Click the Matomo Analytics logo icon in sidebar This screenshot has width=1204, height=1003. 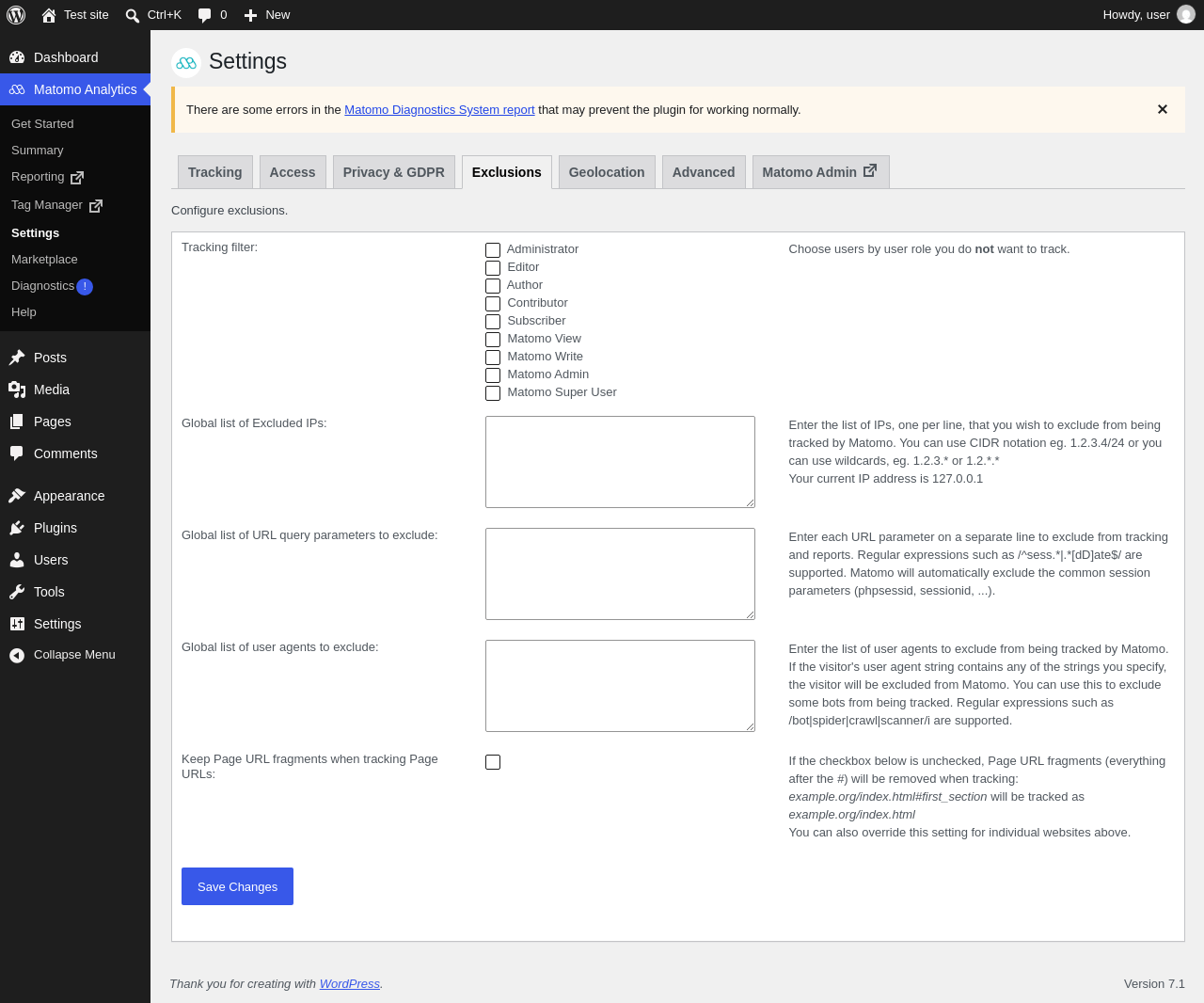click(17, 89)
